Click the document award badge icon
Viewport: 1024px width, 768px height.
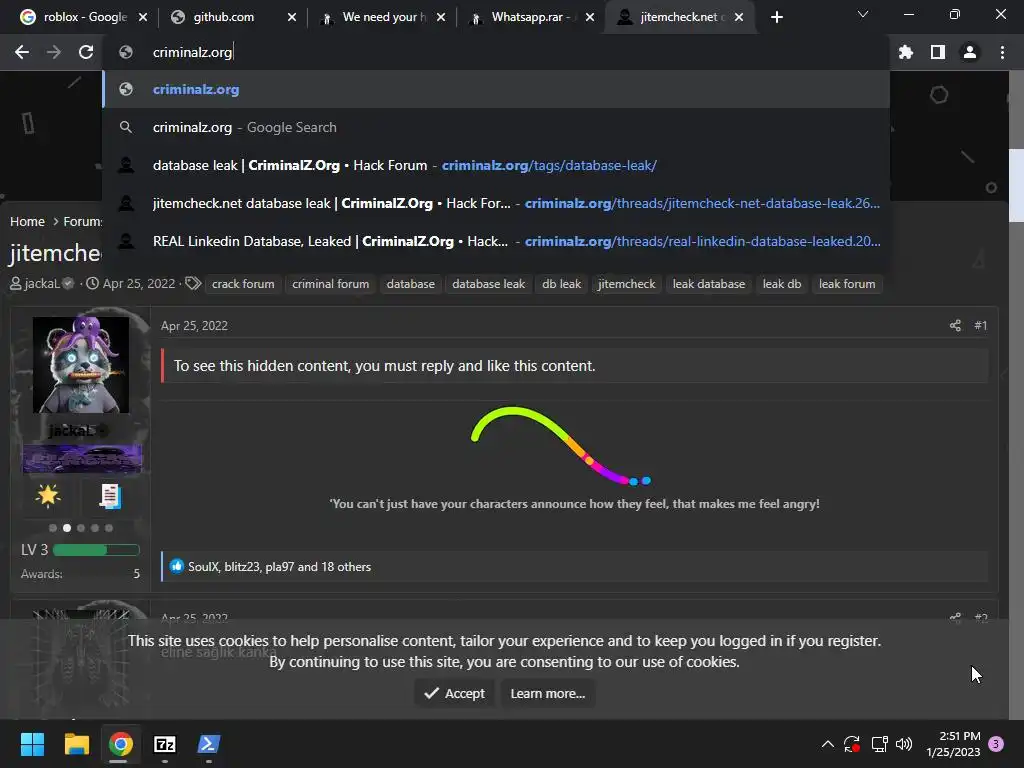(110, 496)
